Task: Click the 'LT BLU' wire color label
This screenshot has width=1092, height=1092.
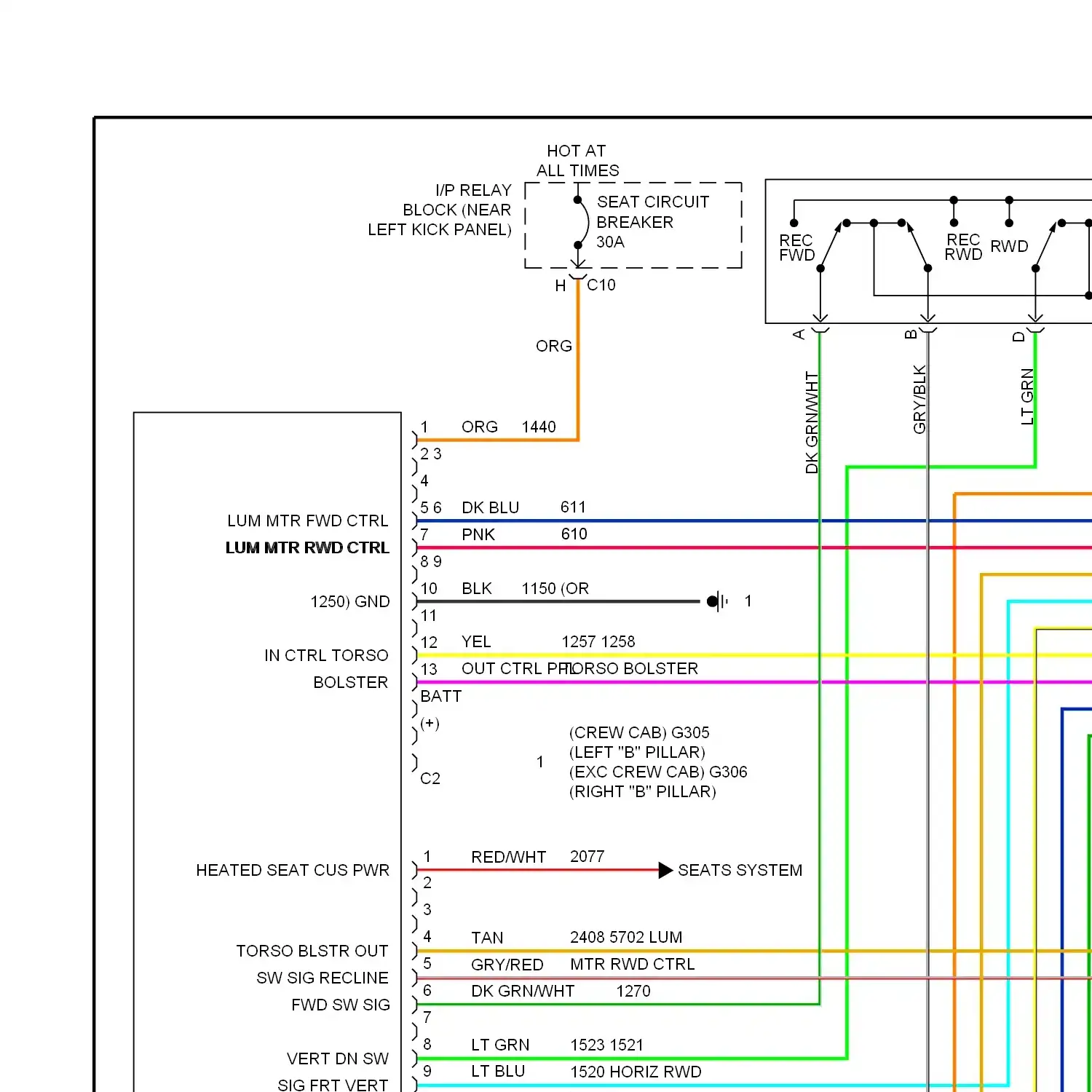Action: pos(498,1072)
